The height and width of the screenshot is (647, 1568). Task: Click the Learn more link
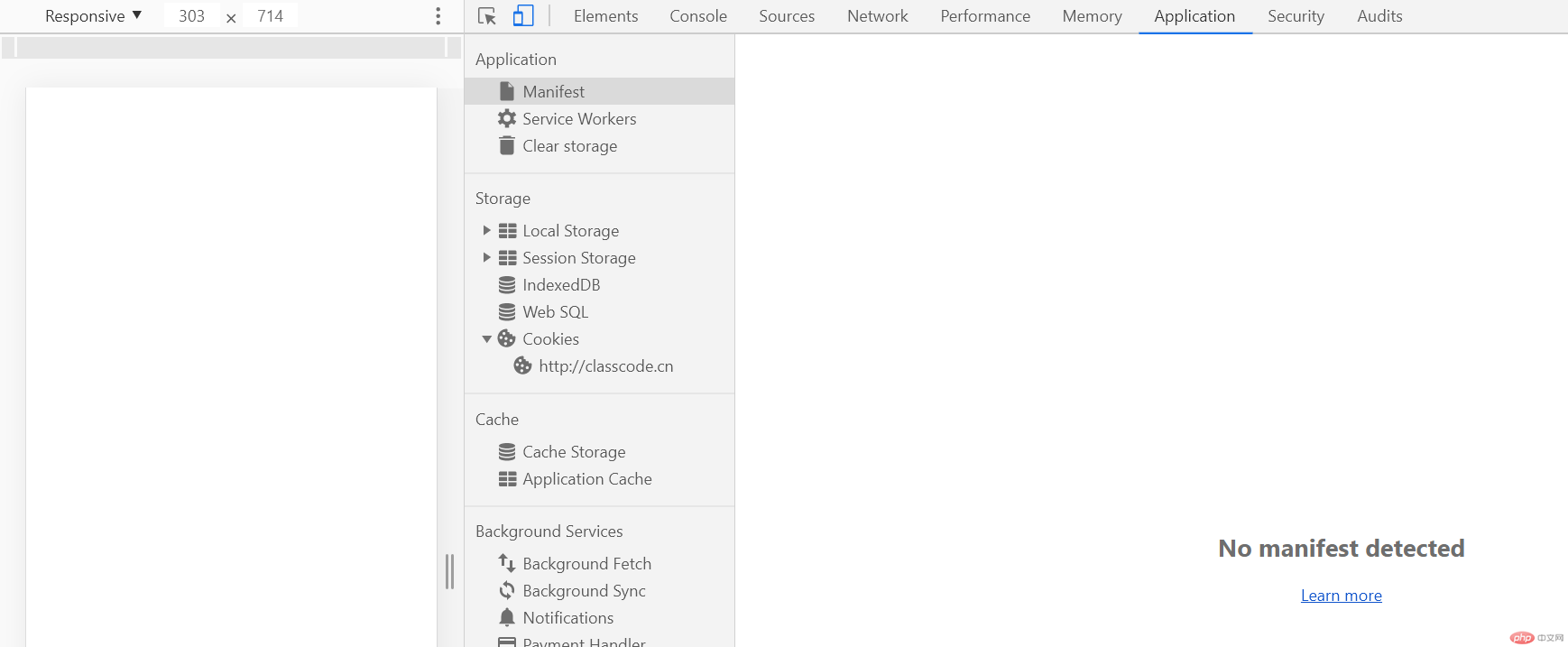1341,596
